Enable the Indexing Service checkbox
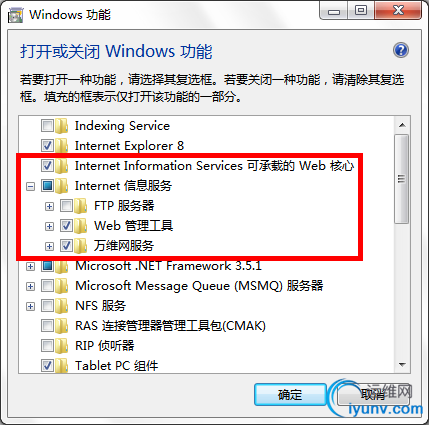Image resolution: width=429 pixels, height=425 pixels. [47, 126]
